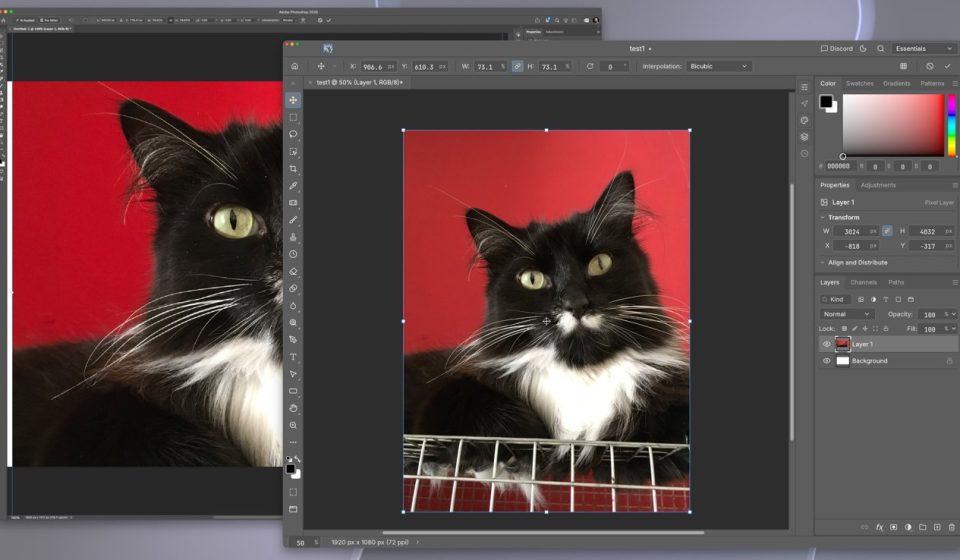Open the Opacity percentage dropdown arrow
Viewport: 960px width, 560px height.
953,314
